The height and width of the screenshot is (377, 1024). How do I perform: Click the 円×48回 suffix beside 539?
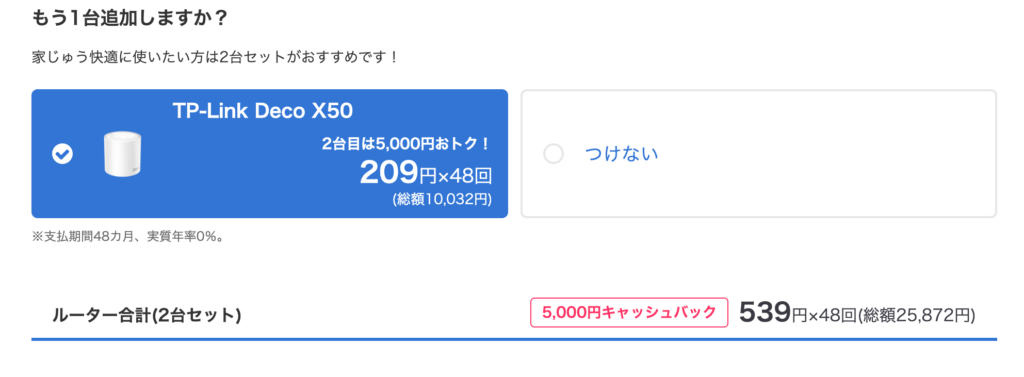click(824, 316)
